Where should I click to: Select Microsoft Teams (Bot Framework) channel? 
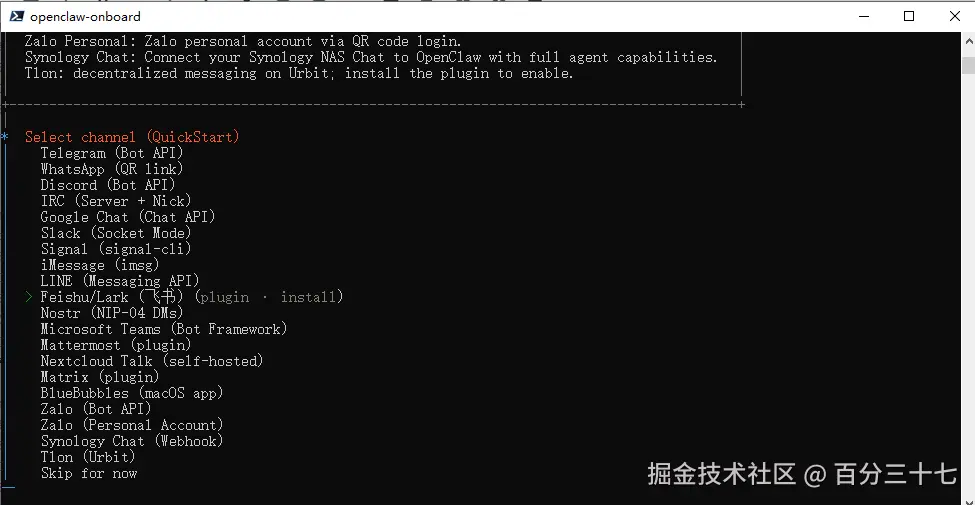point(163,329)
